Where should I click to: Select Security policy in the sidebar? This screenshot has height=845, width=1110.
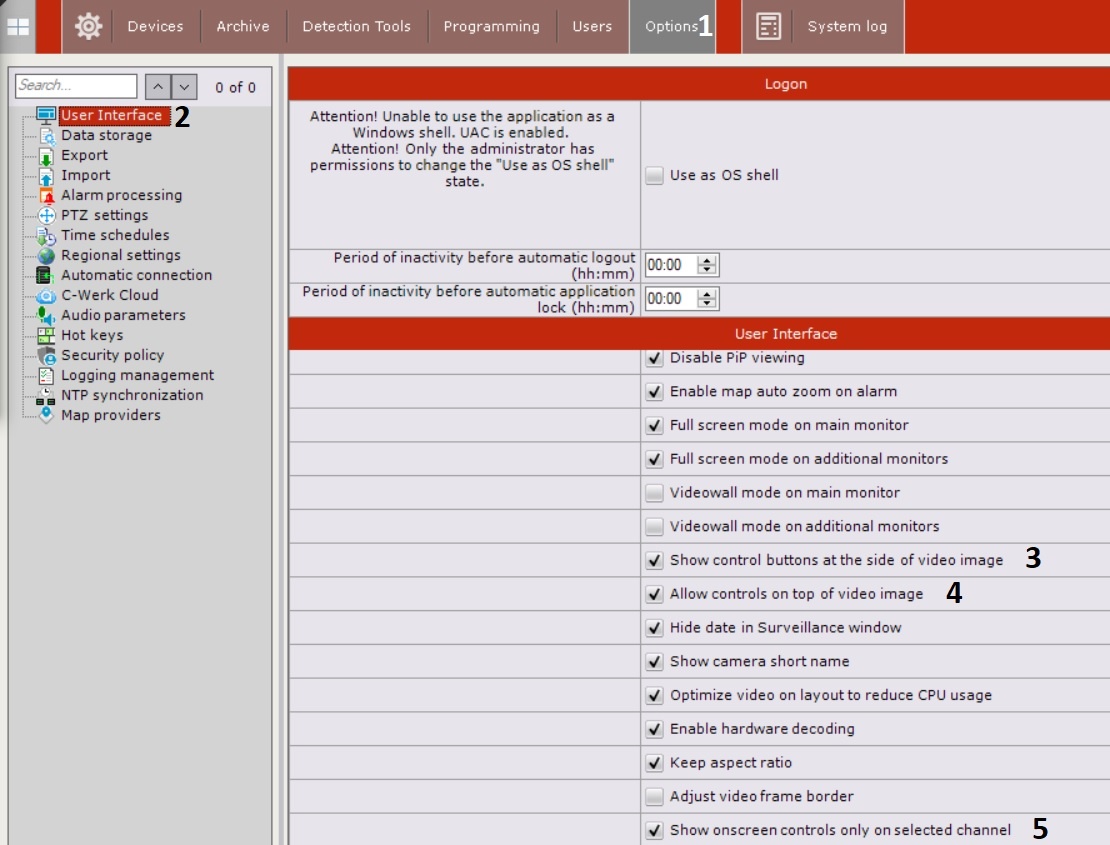[112, 356]
